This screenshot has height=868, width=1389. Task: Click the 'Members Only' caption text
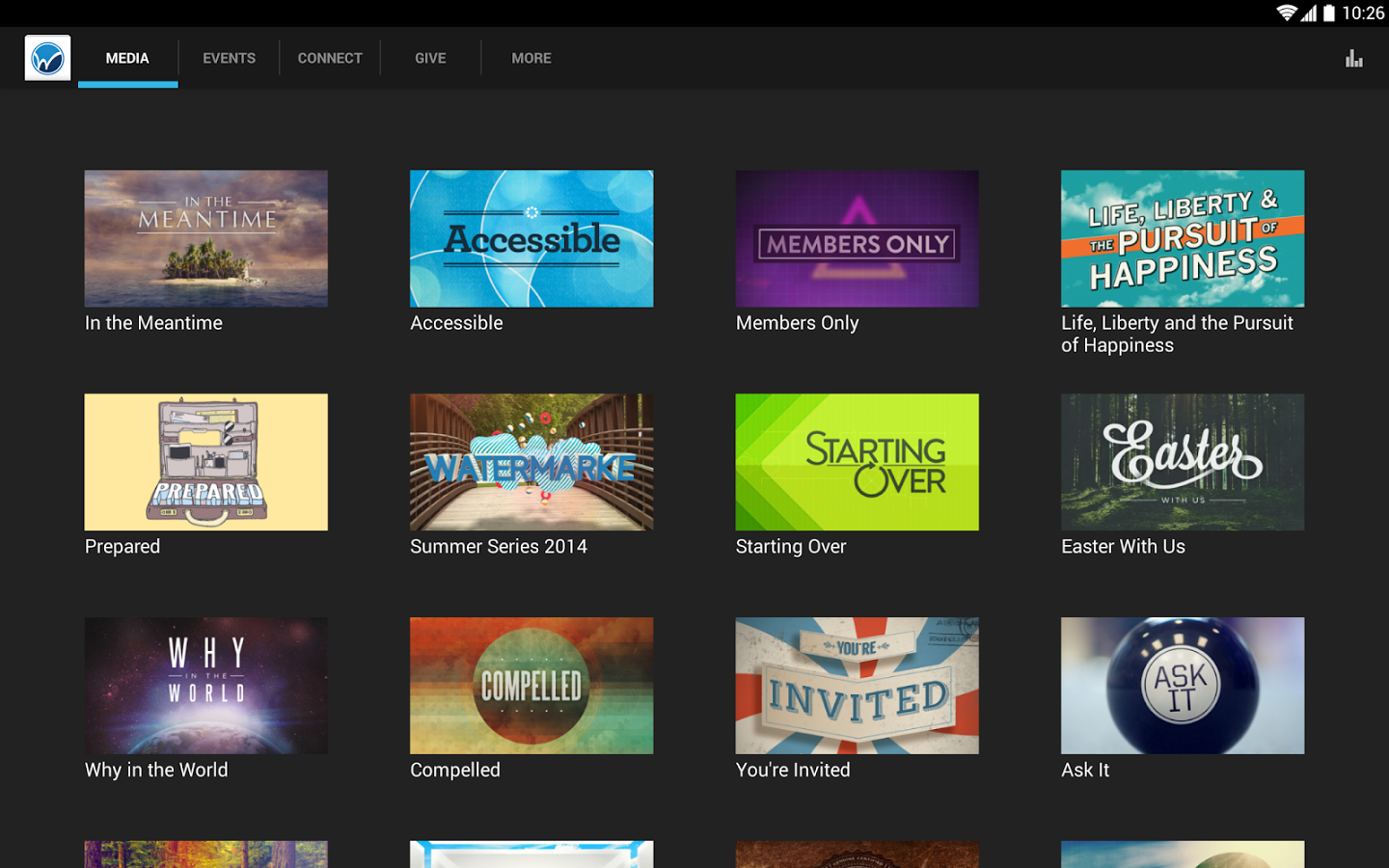pos(797,323)
